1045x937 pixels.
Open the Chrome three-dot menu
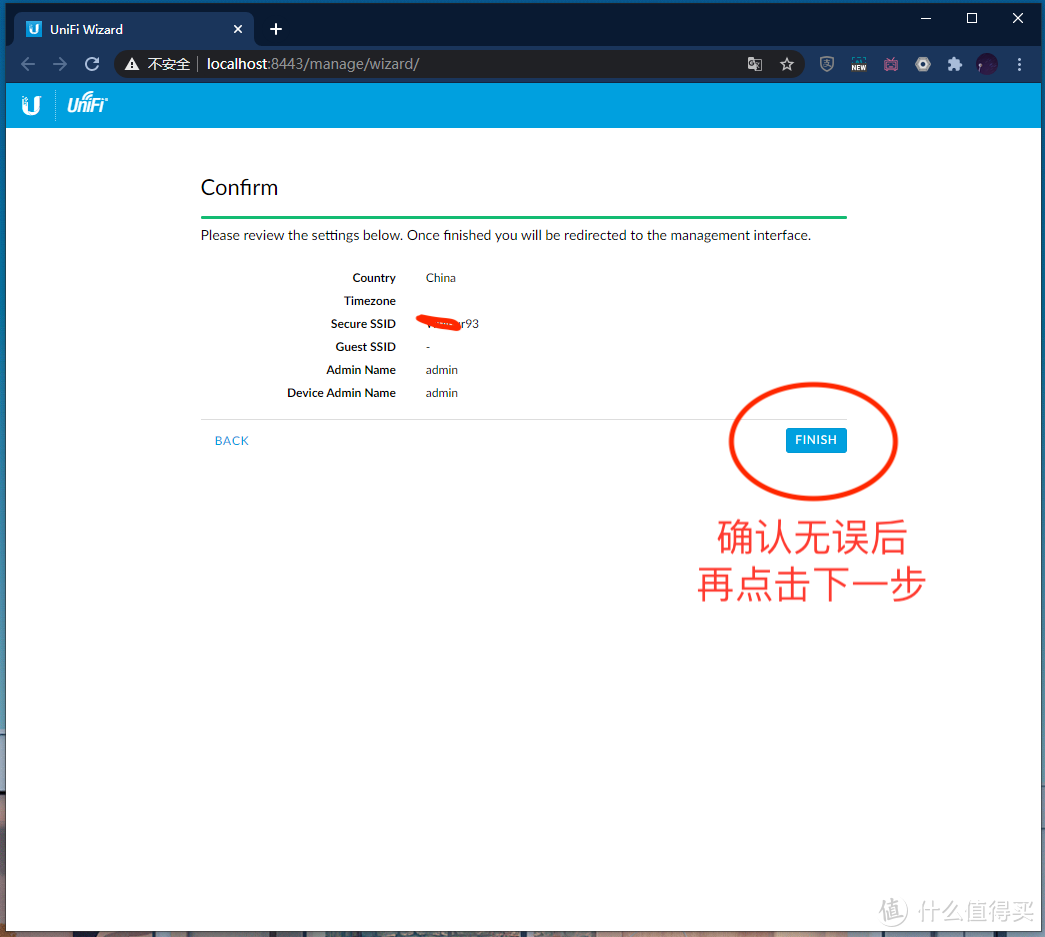pos(1019,64)
